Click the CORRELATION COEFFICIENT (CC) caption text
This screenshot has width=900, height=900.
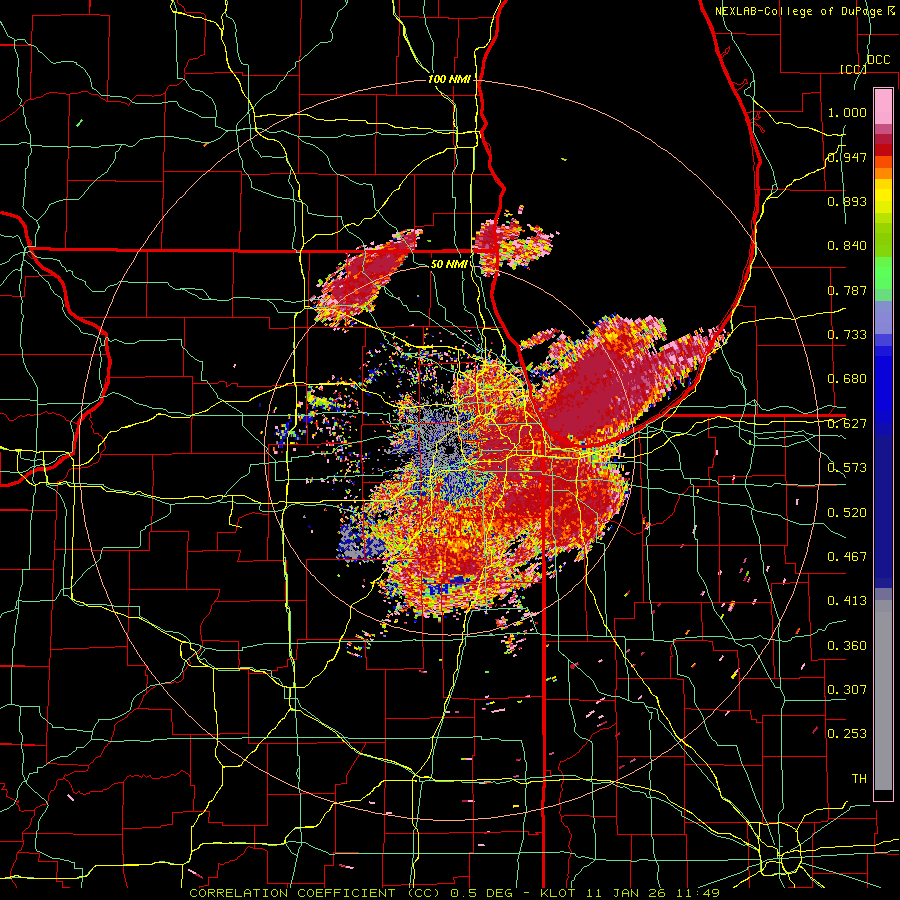point(315,893)
